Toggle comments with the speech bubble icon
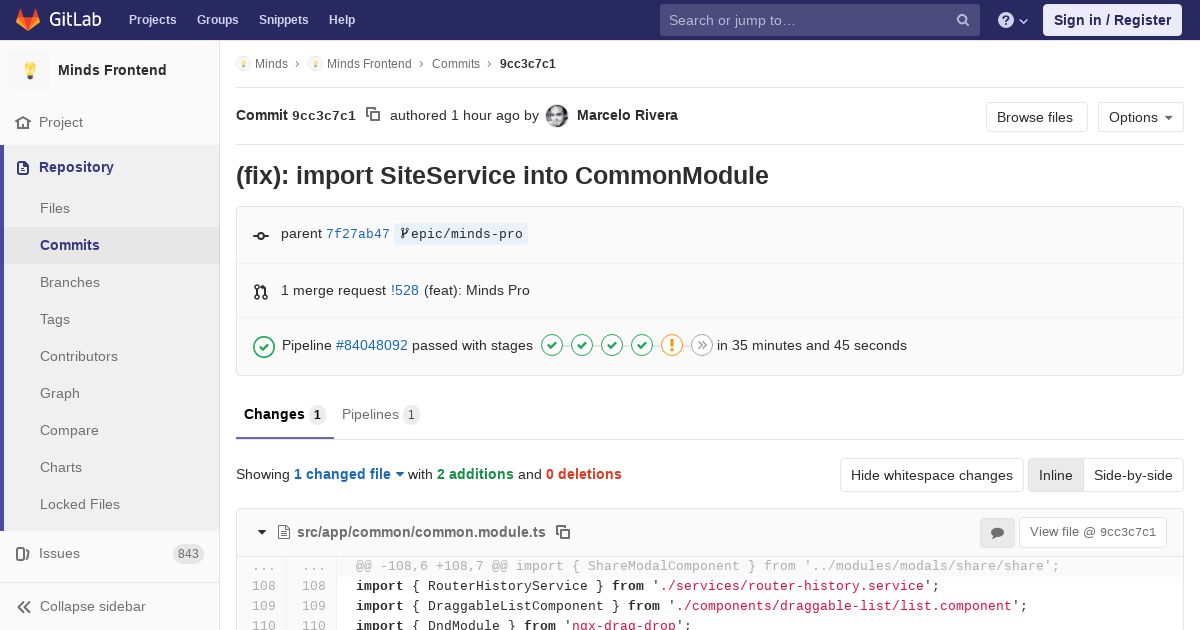This screenshot has height=630, width=1200. coord(997,533)
